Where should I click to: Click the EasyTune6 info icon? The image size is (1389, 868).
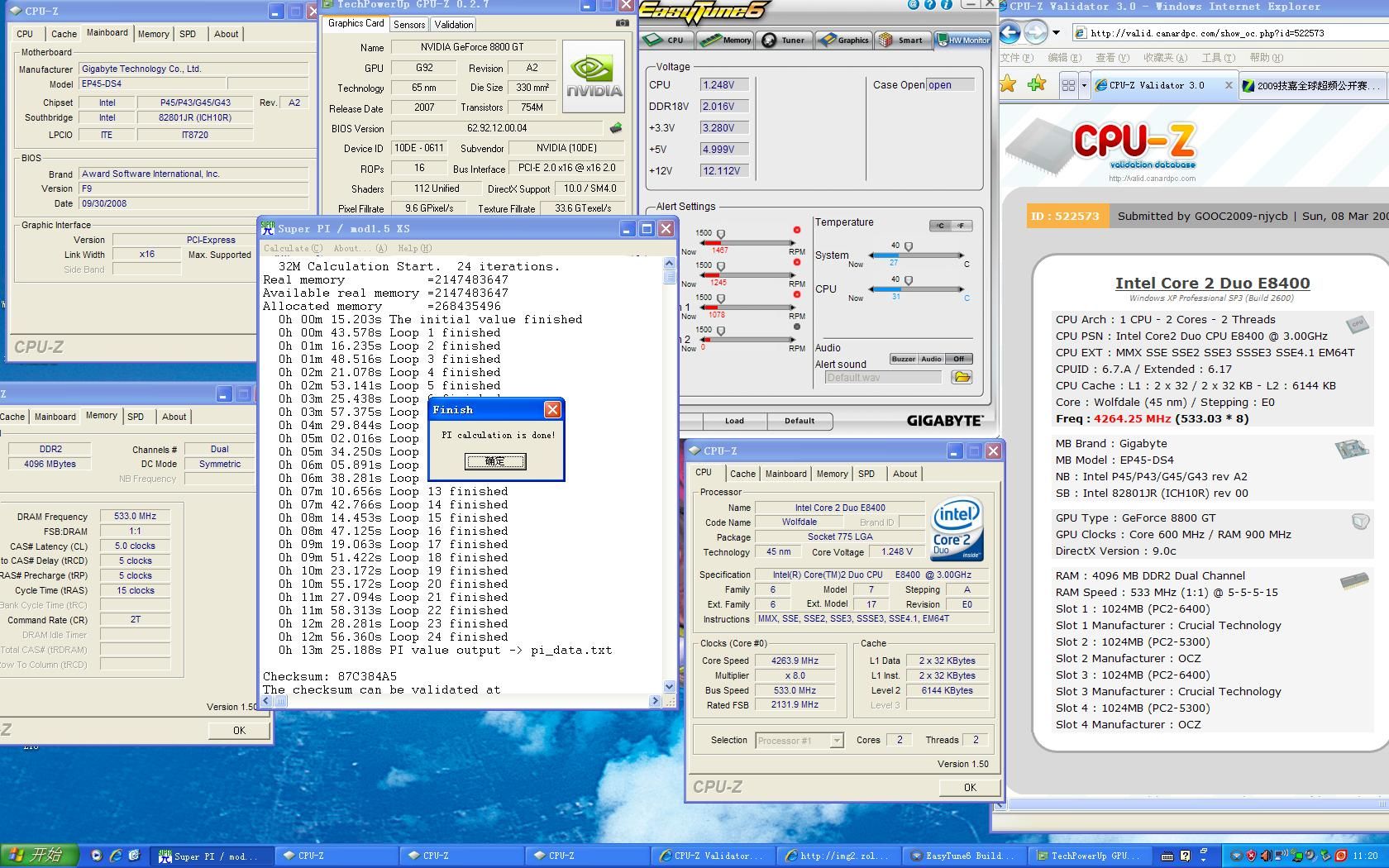pos(946,4)
